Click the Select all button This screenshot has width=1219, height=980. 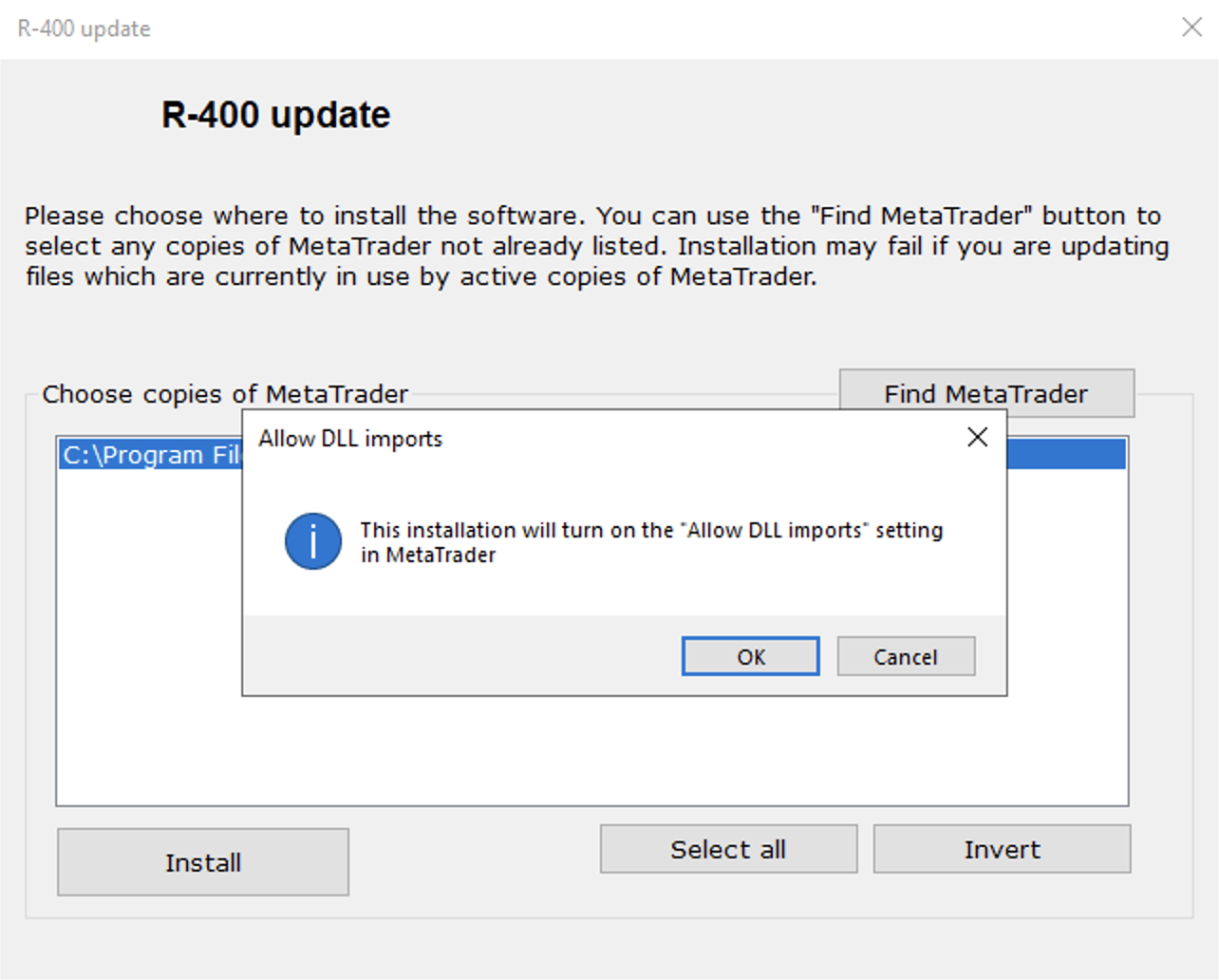[x=728, y=849]
